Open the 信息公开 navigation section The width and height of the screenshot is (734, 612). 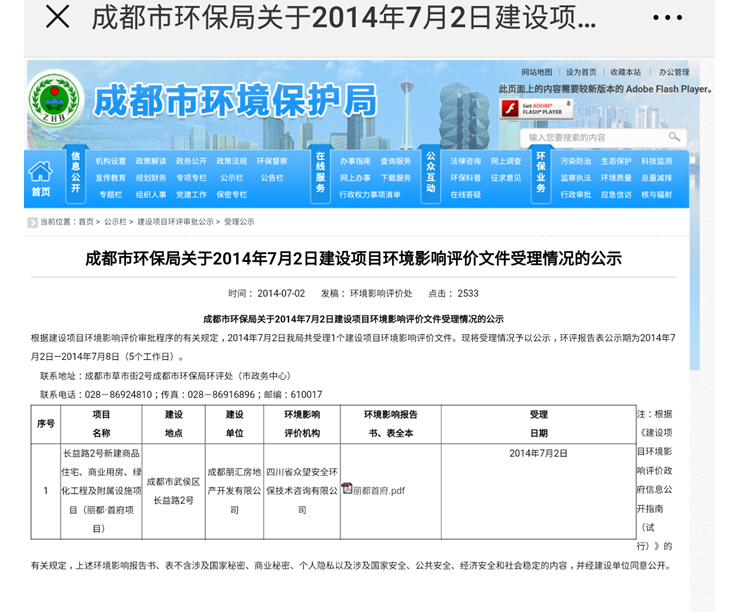75,176
